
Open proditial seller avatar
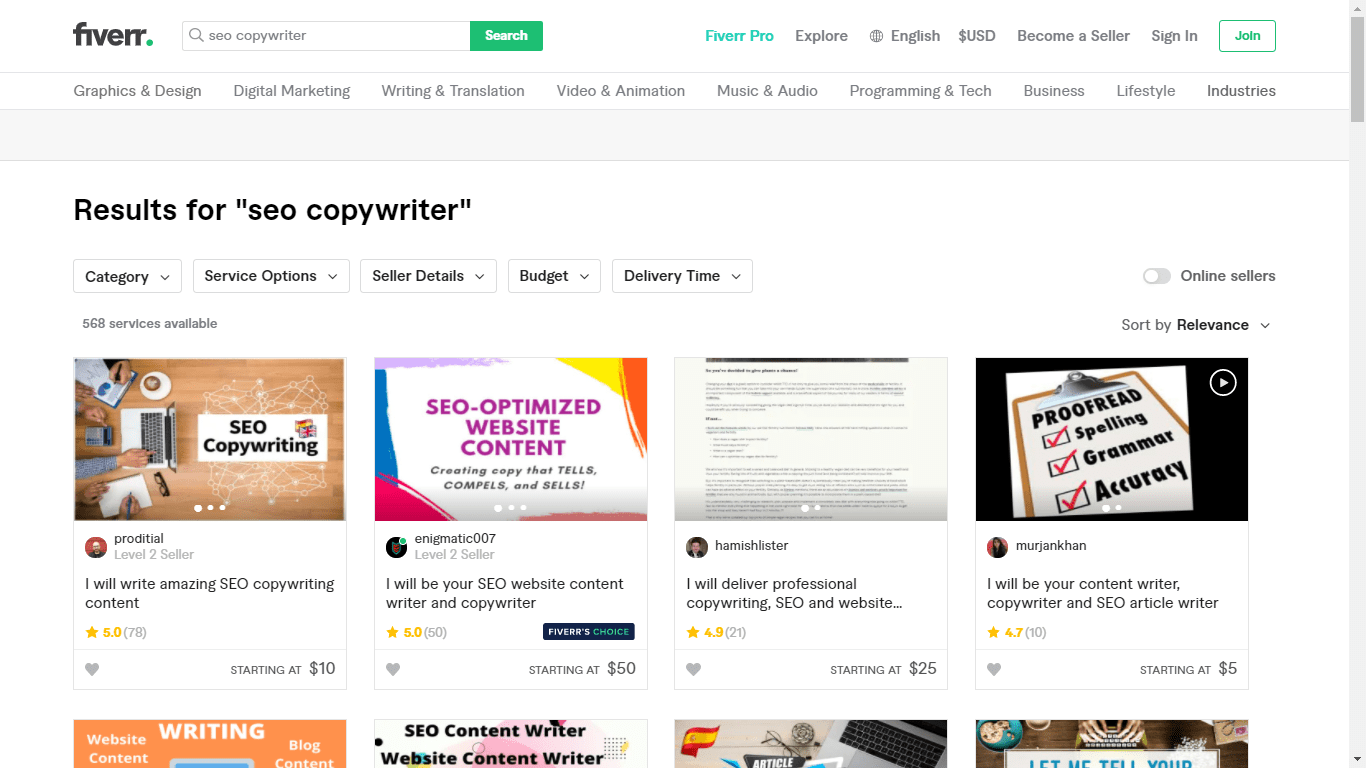coord(96,547)
